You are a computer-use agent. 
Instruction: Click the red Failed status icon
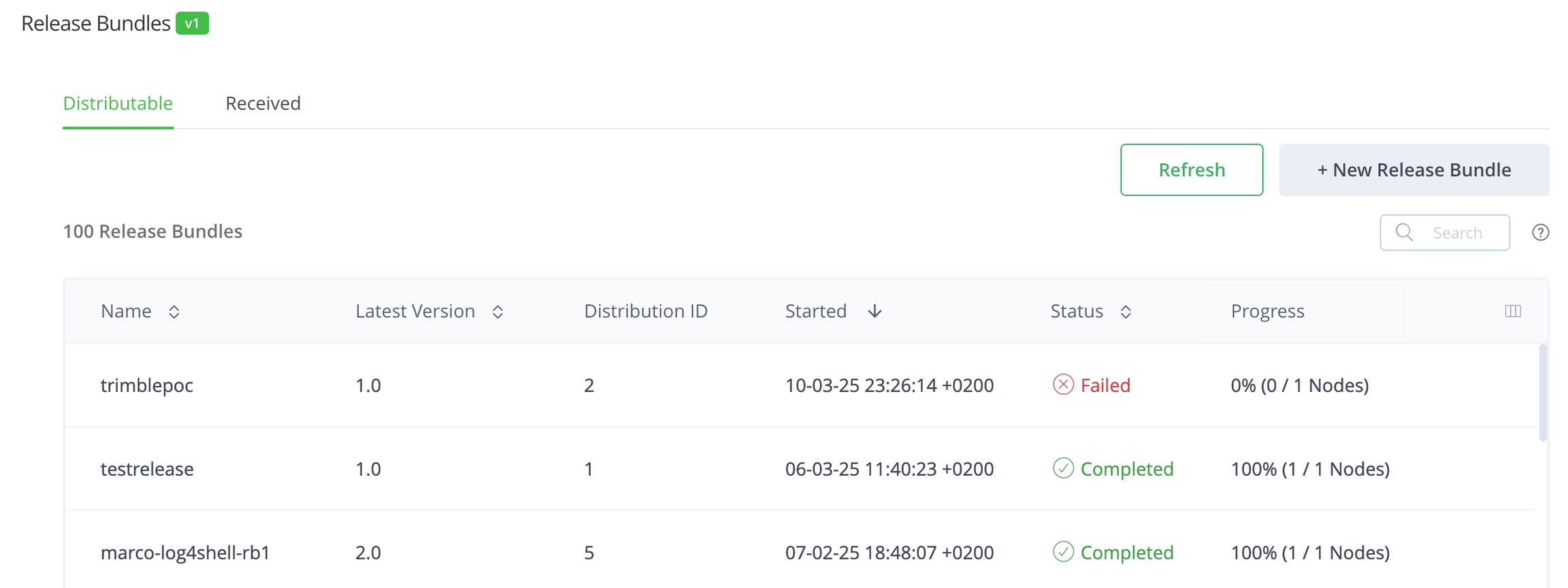pyautogui.click(x=1062, y=385)
